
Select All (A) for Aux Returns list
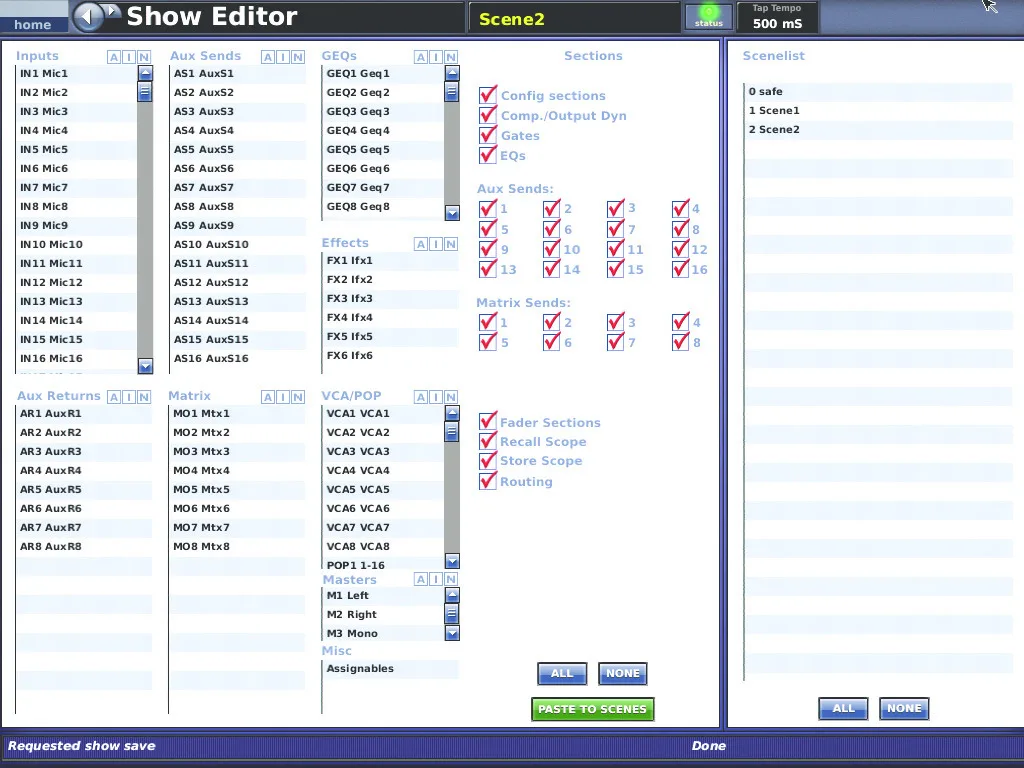[x=114, y=397]
